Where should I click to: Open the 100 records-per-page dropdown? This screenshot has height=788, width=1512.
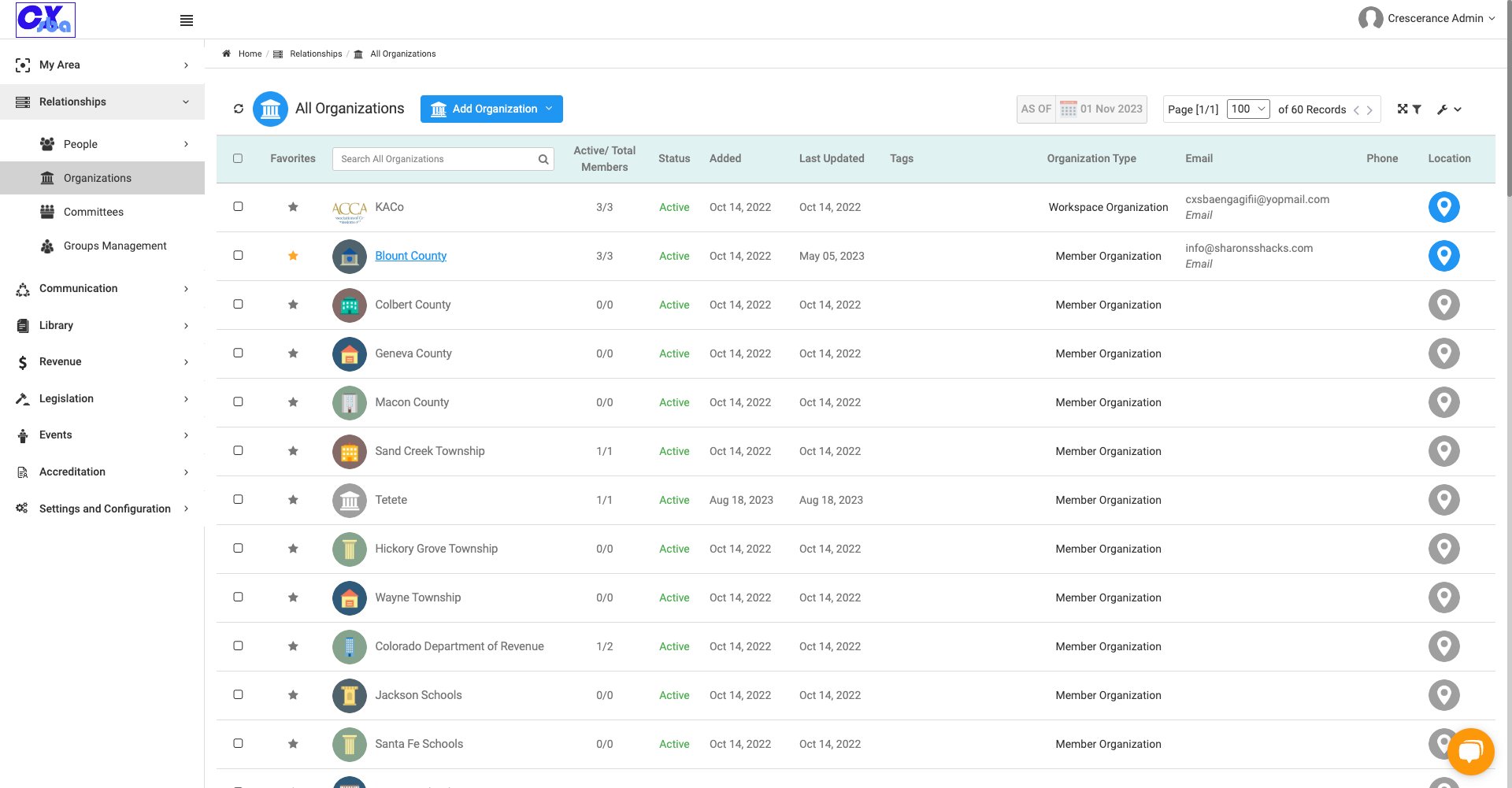click(x=1248, y=109)
